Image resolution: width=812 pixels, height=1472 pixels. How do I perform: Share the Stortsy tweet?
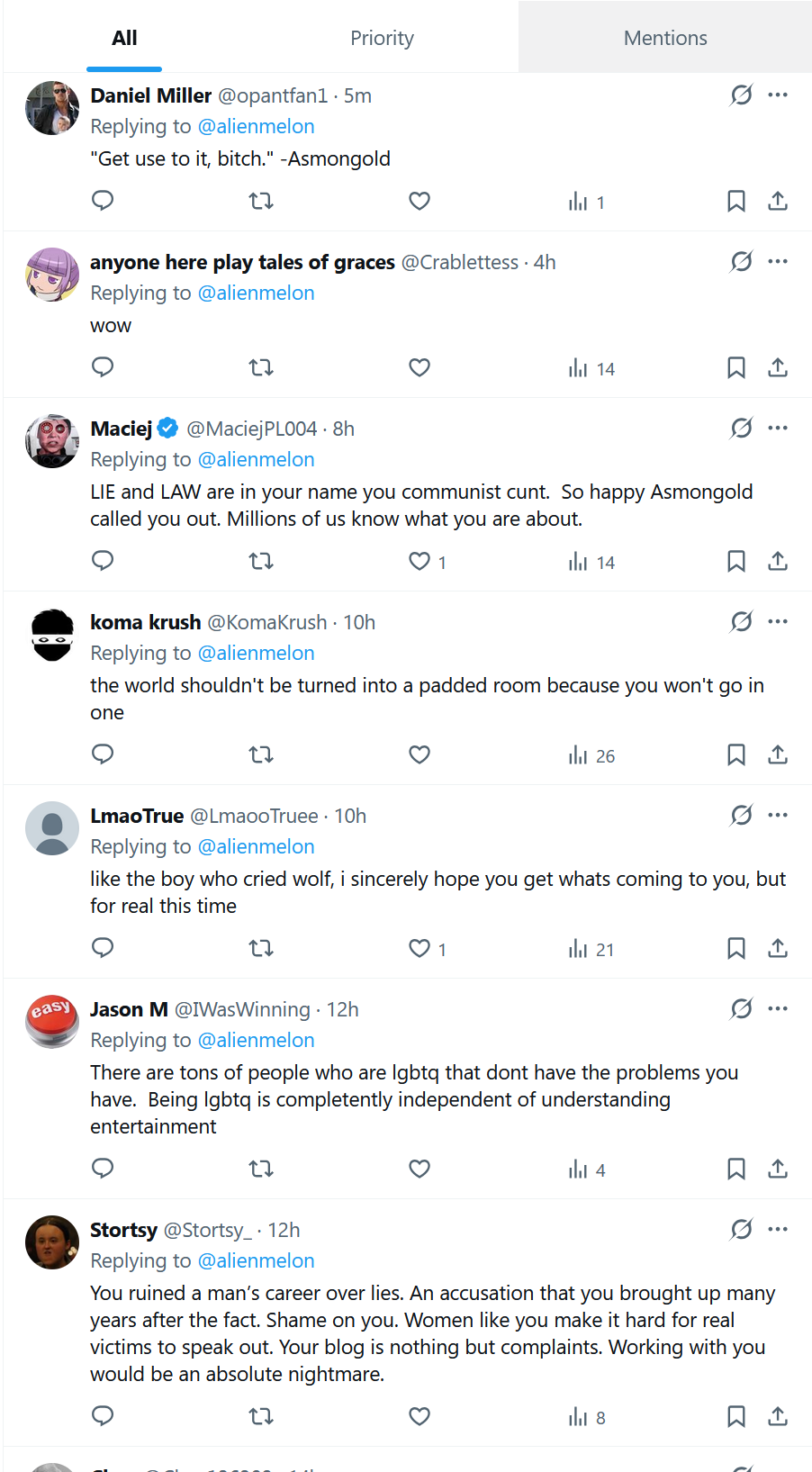pyautogui.click(x=778, y=1417)
